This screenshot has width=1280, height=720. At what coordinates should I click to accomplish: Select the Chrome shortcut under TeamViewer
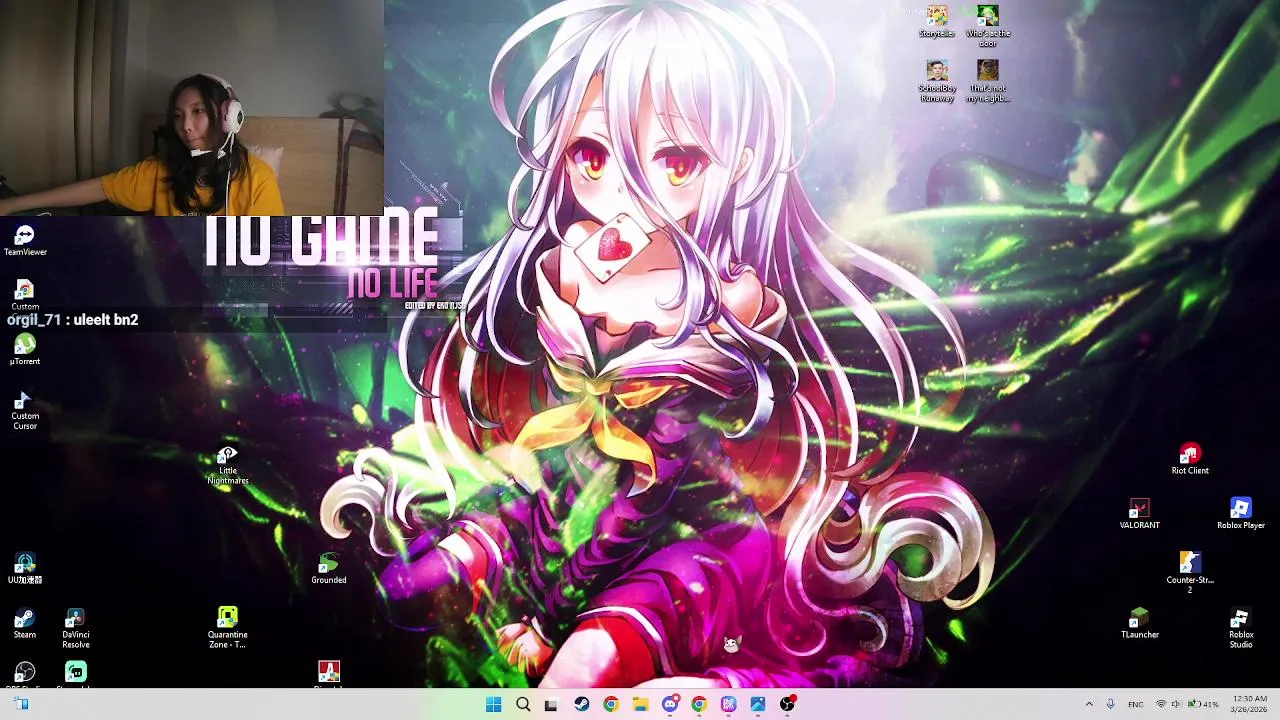[x=25, y=296]
